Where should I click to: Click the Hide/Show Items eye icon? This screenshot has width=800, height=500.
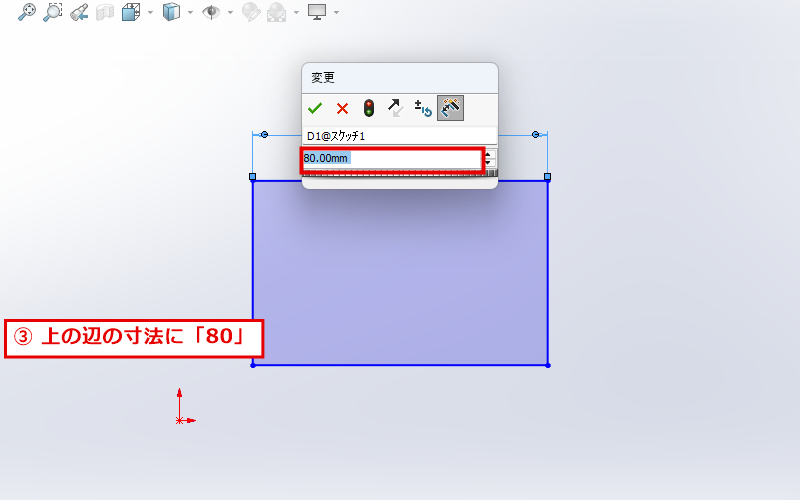click(211, 12)
